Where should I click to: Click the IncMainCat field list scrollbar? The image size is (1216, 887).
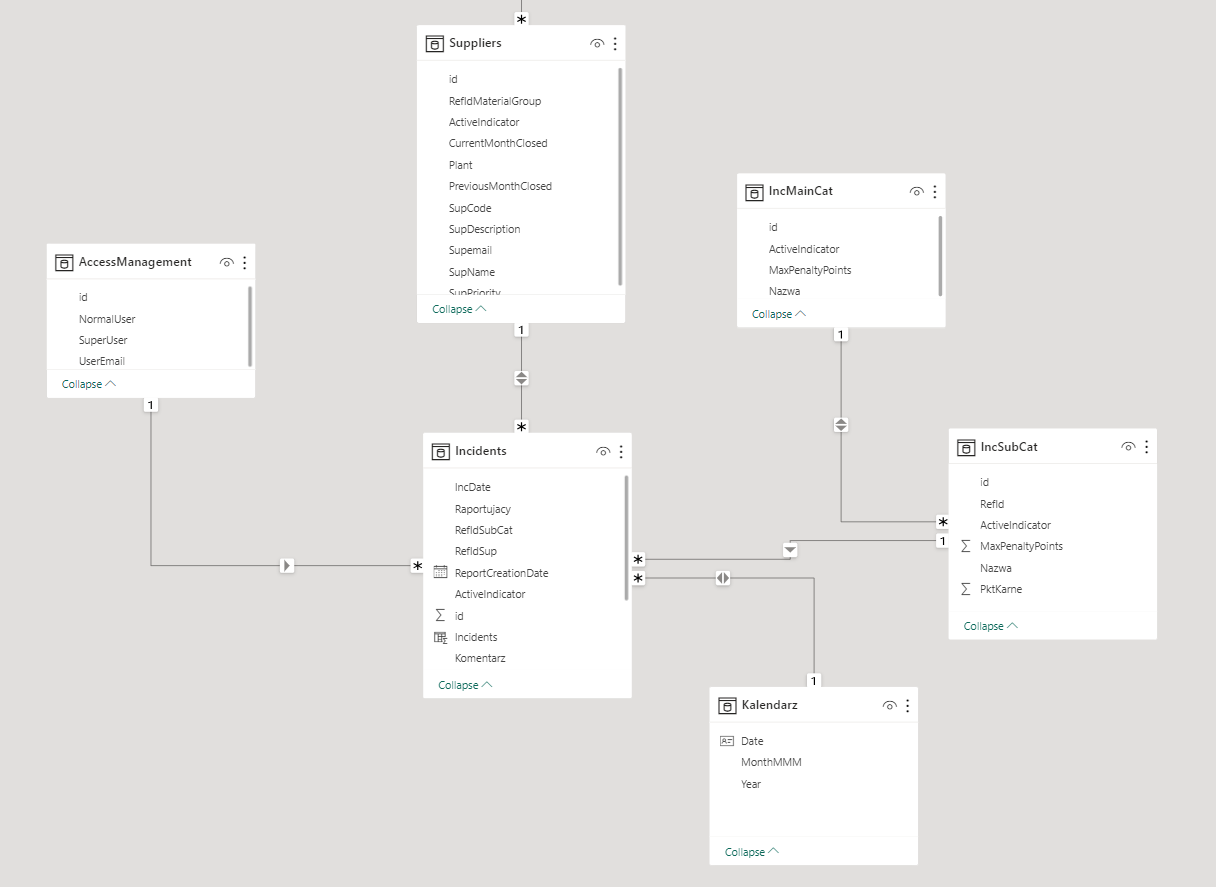tap(940, 255)
